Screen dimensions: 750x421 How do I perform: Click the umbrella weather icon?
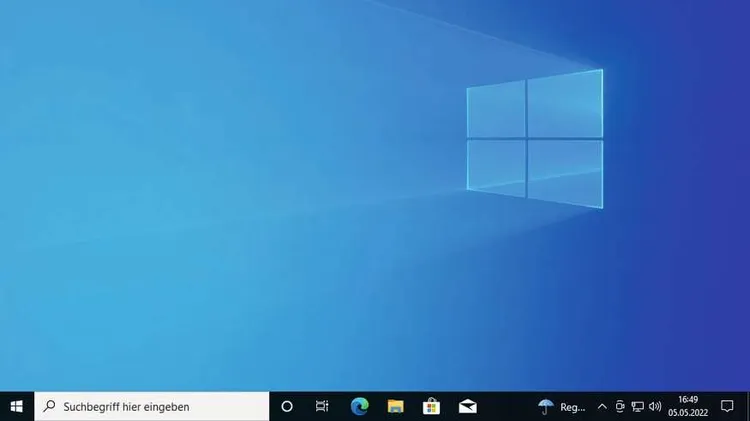coord(546,406)
